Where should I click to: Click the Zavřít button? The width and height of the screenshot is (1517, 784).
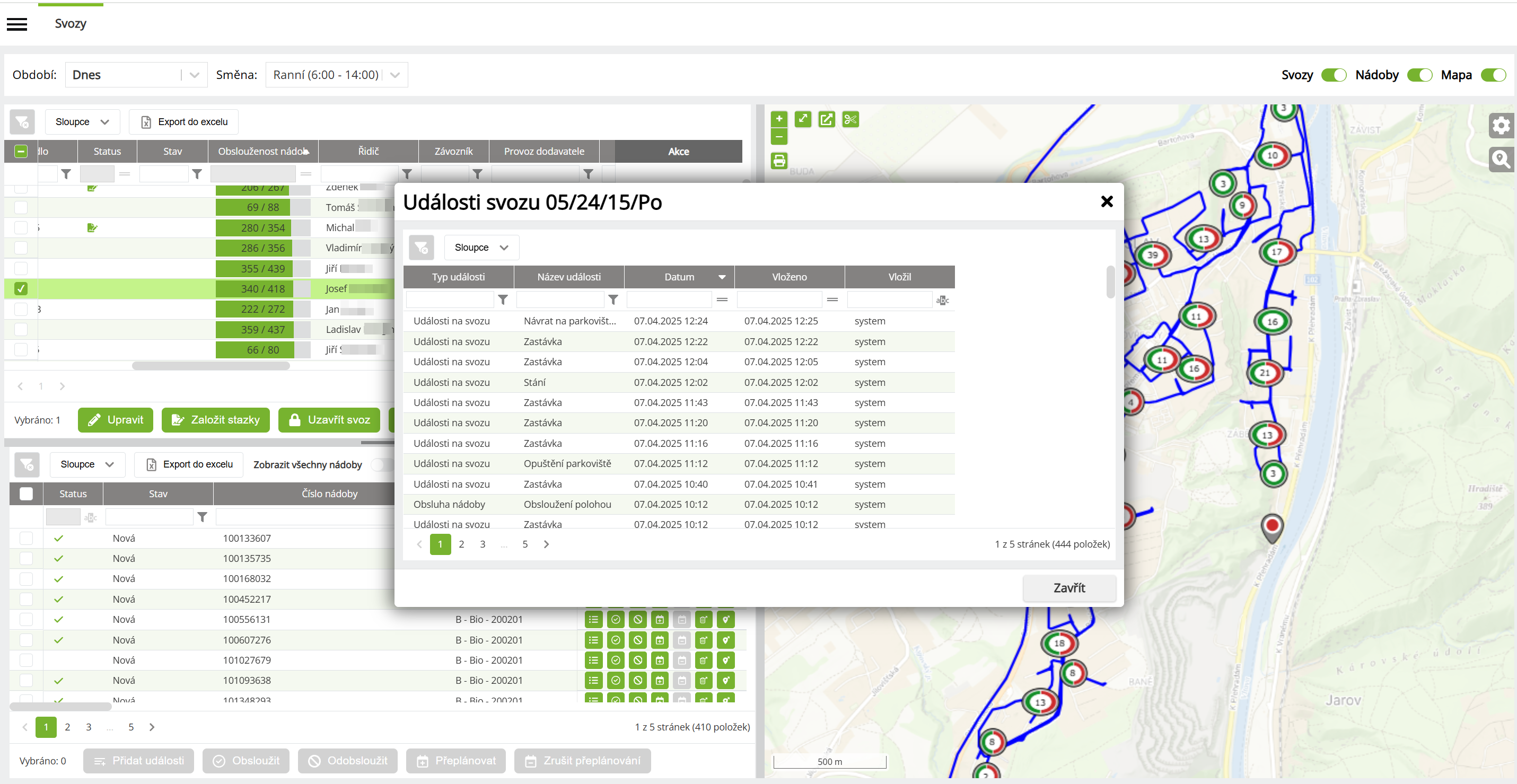pyautogui.click(x=1068, y=587)
